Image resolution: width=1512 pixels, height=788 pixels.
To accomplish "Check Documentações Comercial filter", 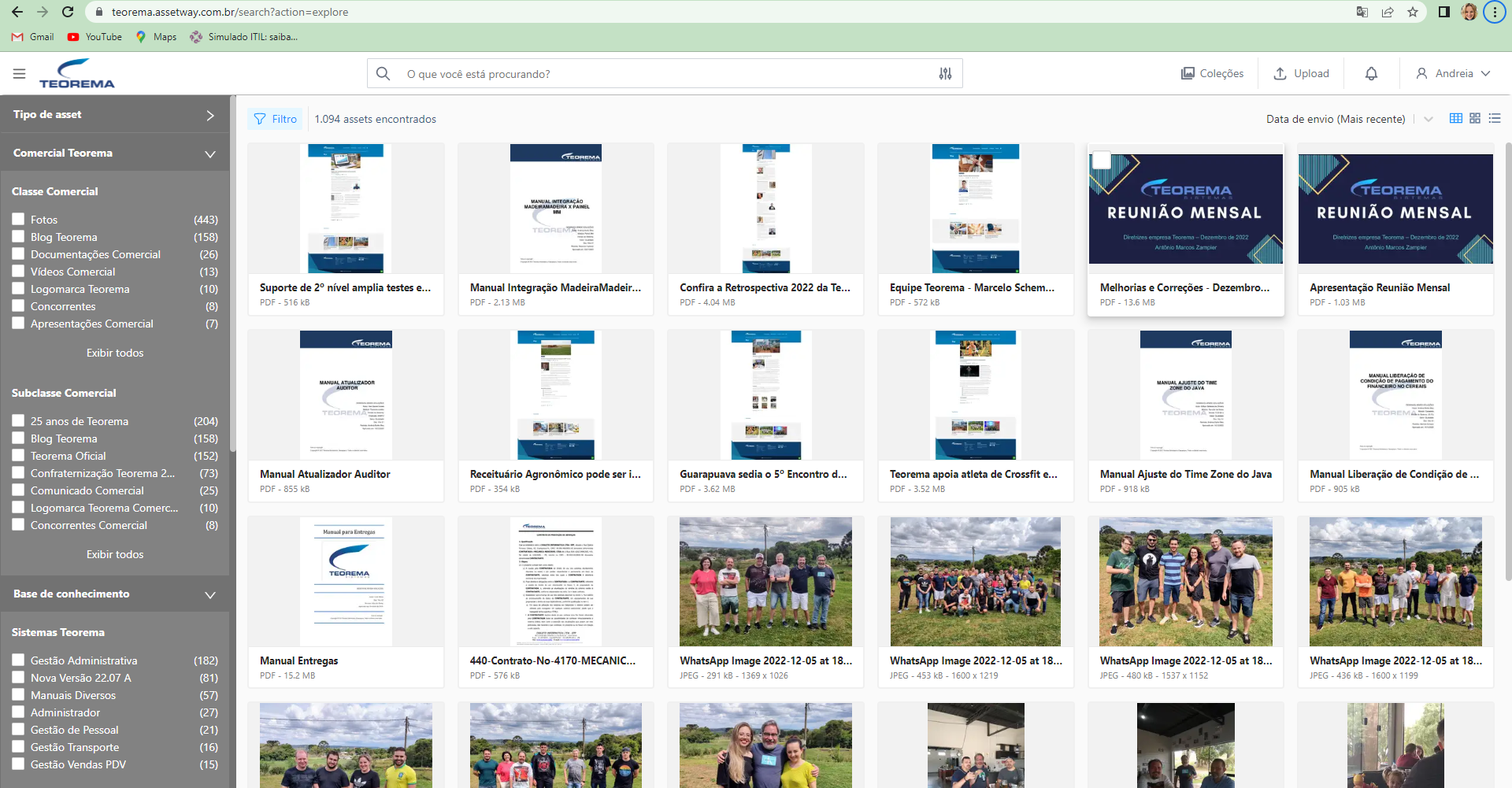I will (18, 253).
